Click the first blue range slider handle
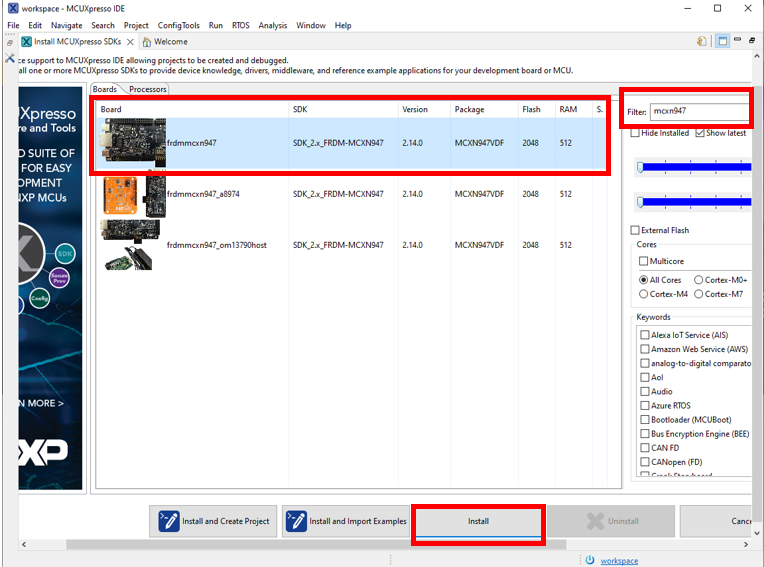The height and width of the screenshot is (567, 764). (x=640, y=168)
